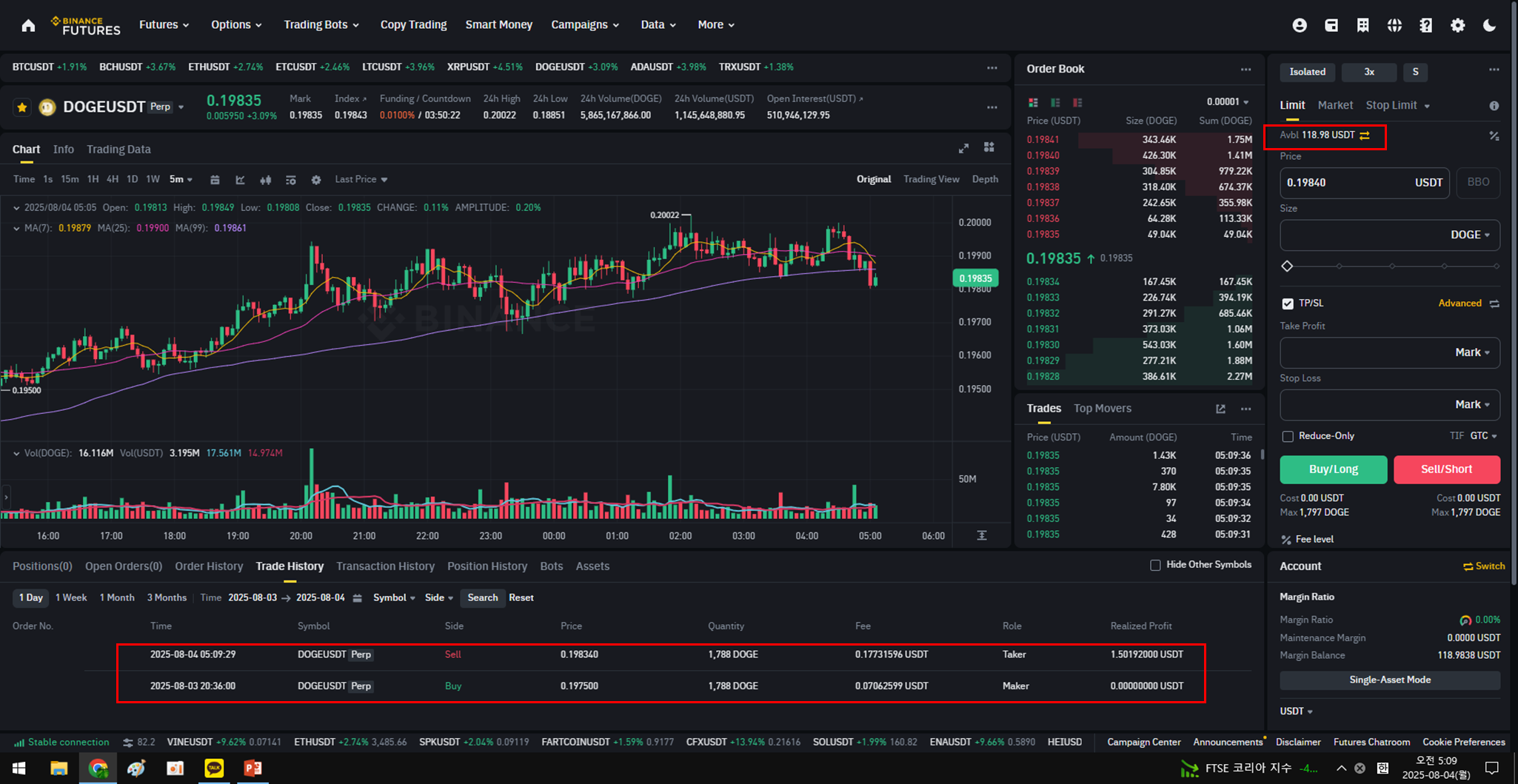
Task: Switch to the Market order tab
Action: pos(1335,105)
